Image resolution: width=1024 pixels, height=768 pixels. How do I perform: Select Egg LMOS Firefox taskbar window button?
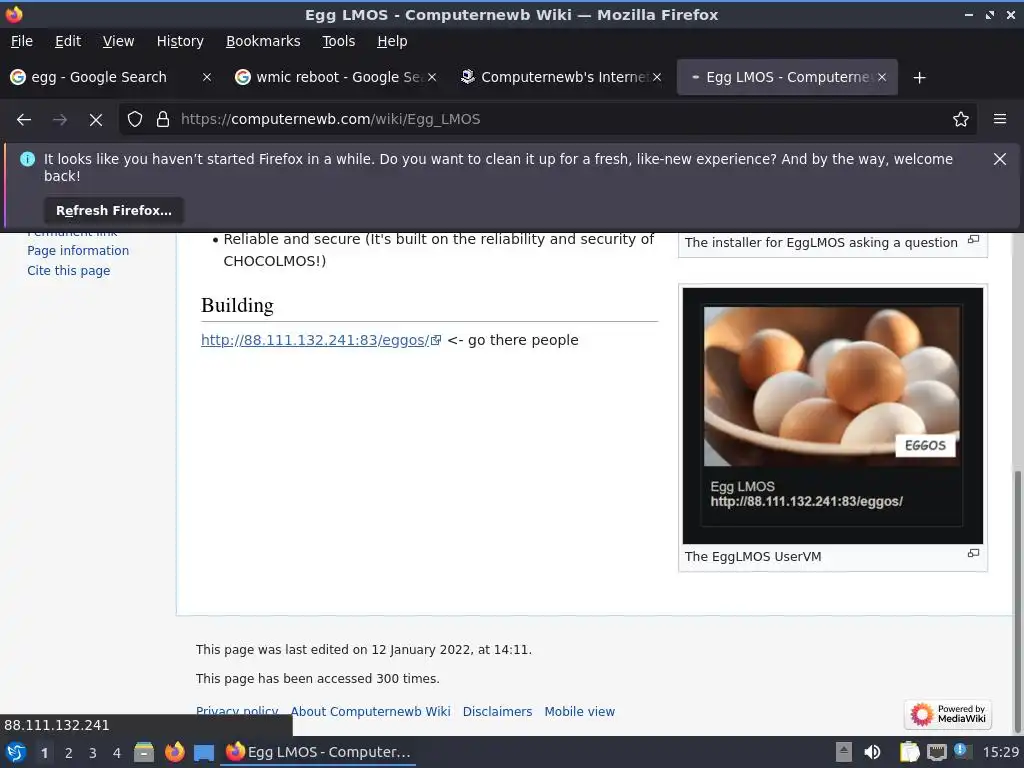coord(319,752)
